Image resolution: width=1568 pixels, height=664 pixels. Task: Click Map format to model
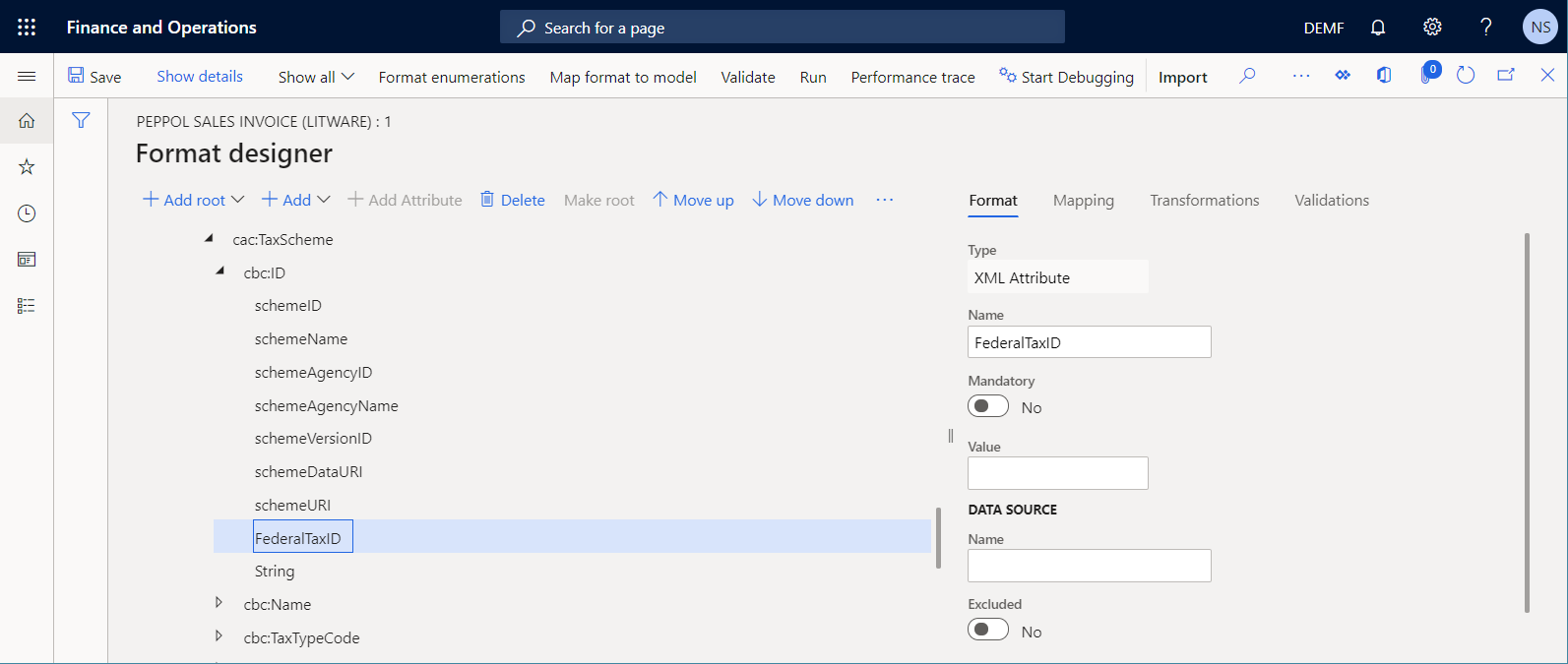coord(623,77)
